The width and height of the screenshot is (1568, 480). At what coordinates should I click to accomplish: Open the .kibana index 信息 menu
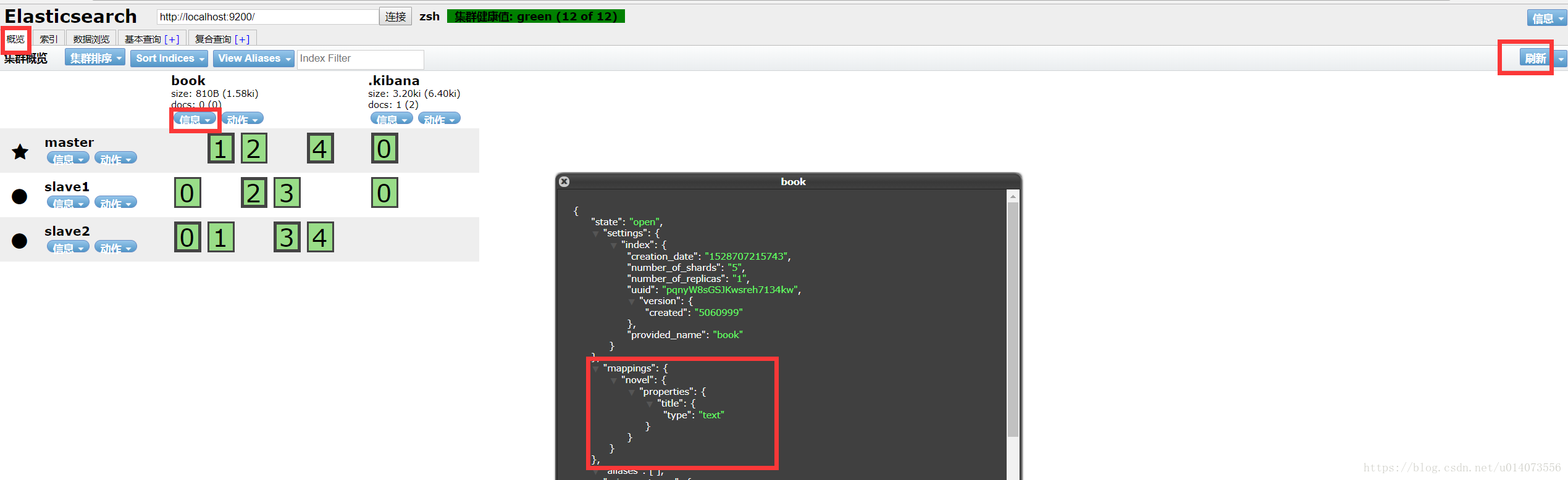tap(392, 118)
